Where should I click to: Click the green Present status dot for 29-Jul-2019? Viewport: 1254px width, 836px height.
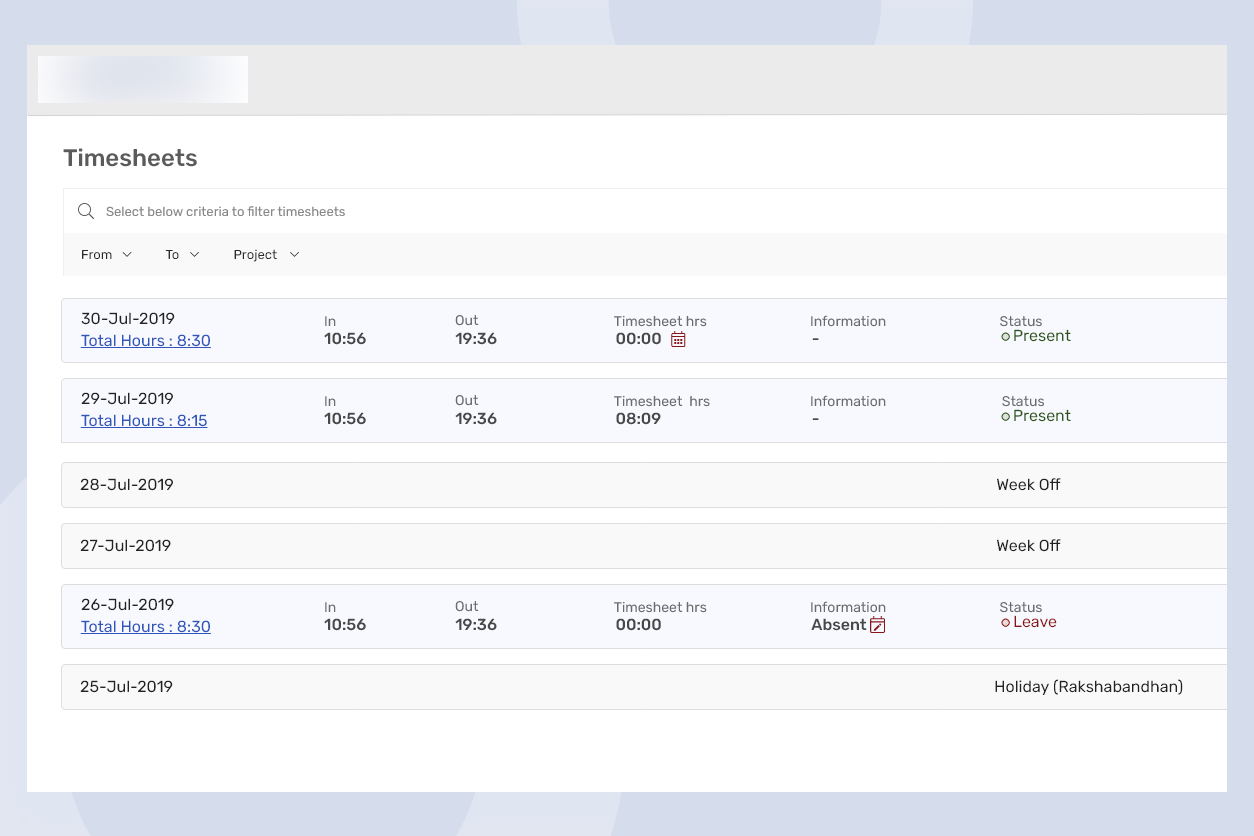point(1005,417)
